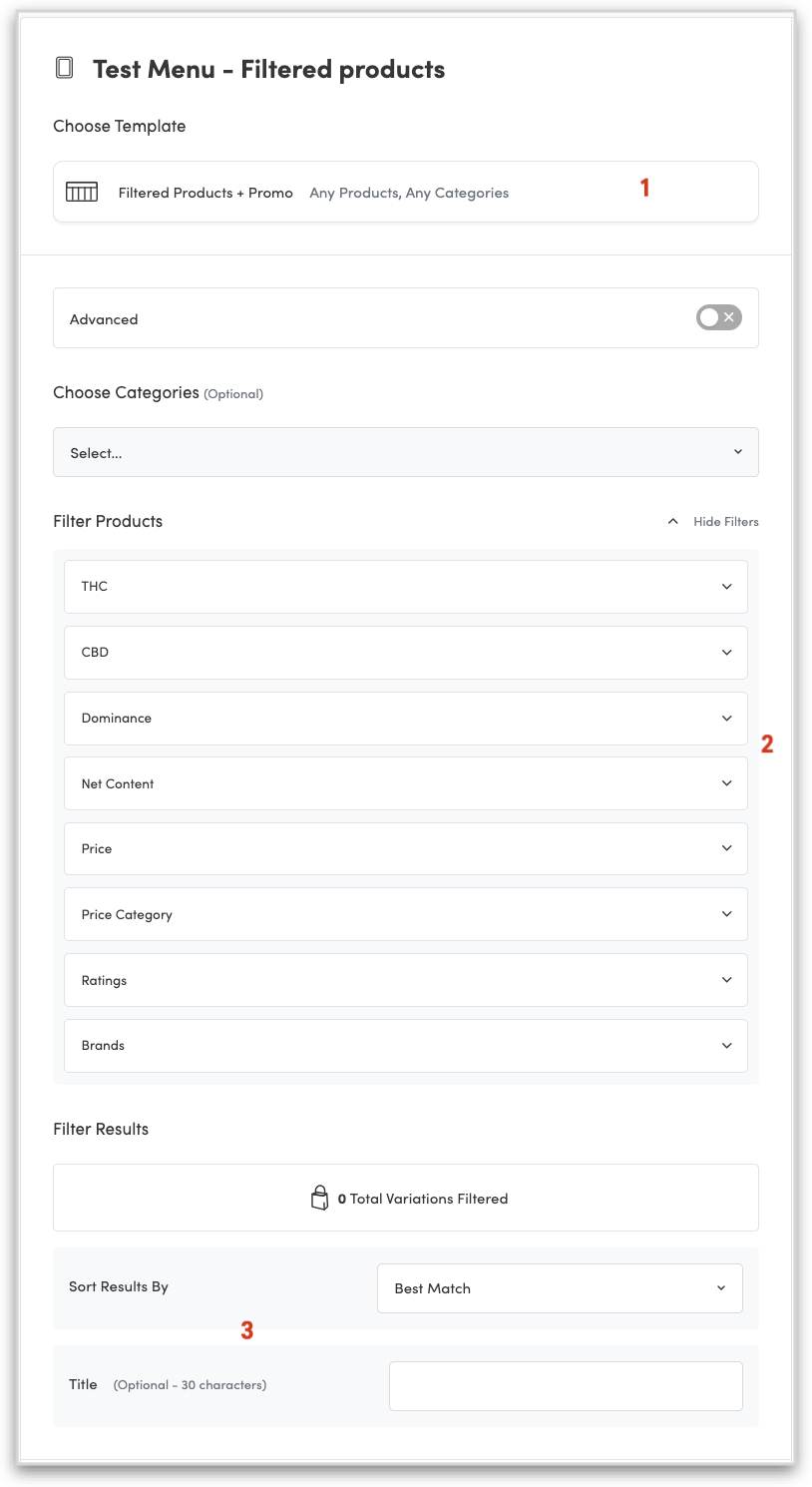Click the Filtered Products template grid icon
The width and height of the screenshot is (812, 1487).
[82, 192]
